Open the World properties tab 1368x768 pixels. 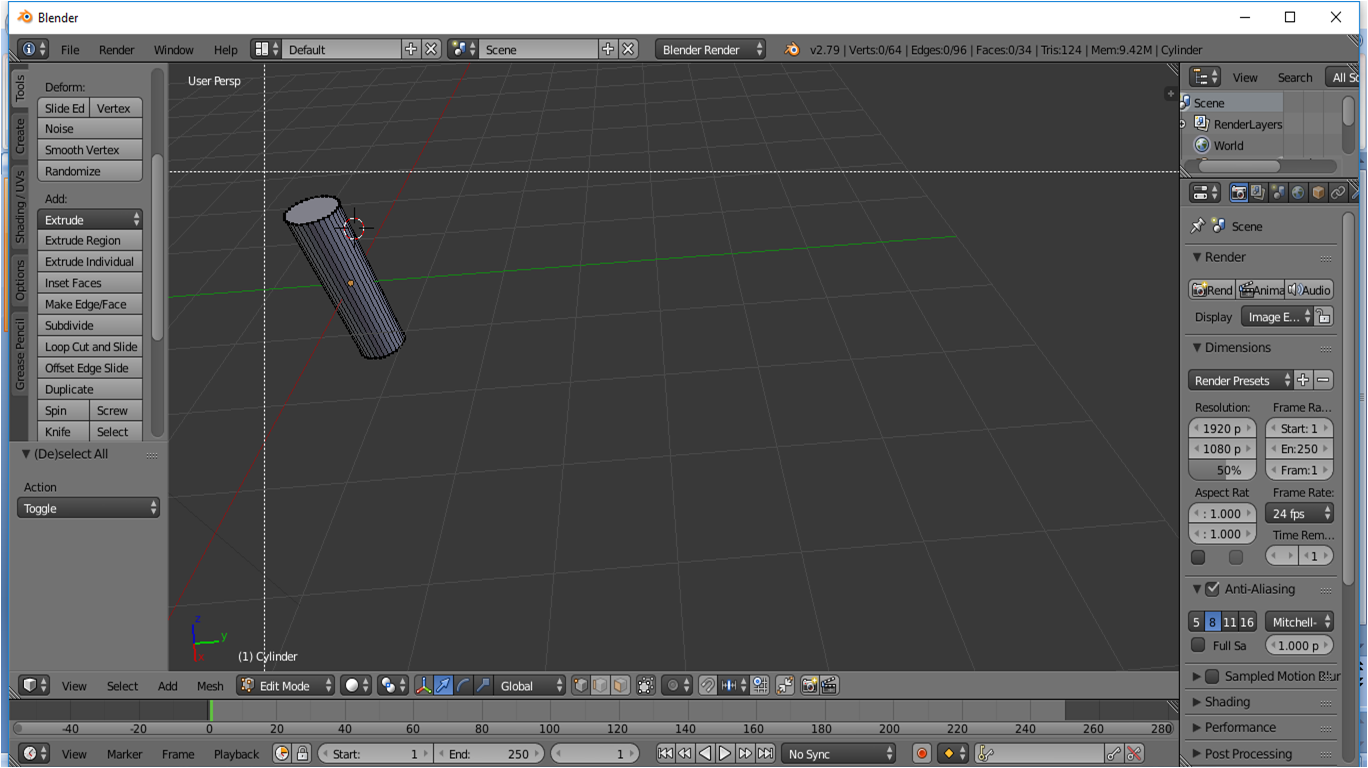coord(1297,192)
